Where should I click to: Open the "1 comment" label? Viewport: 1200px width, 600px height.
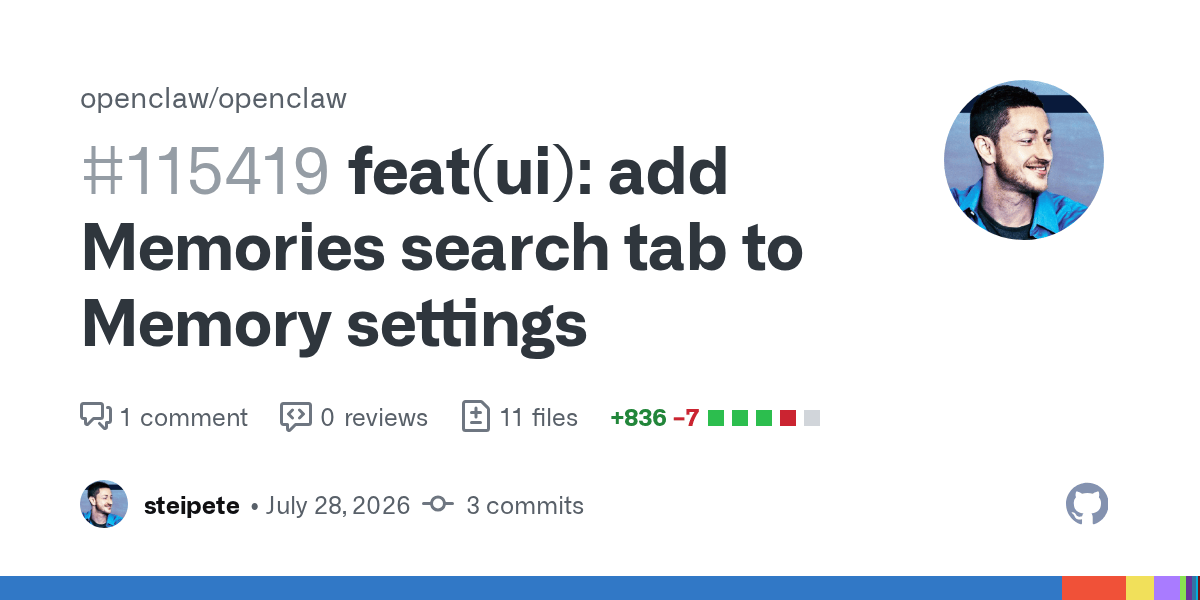(x=183, y=417)
